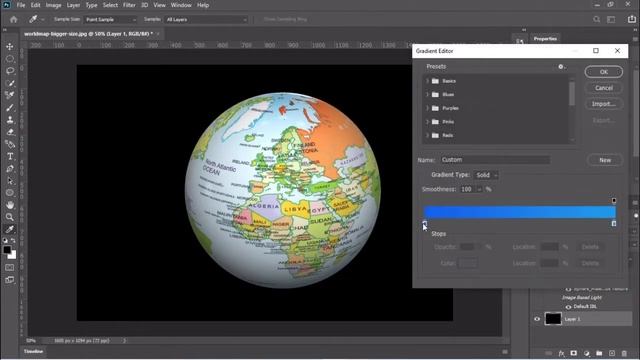Open the Sample Size dropdown
640x360 pixels.
(x=110, y=19)
